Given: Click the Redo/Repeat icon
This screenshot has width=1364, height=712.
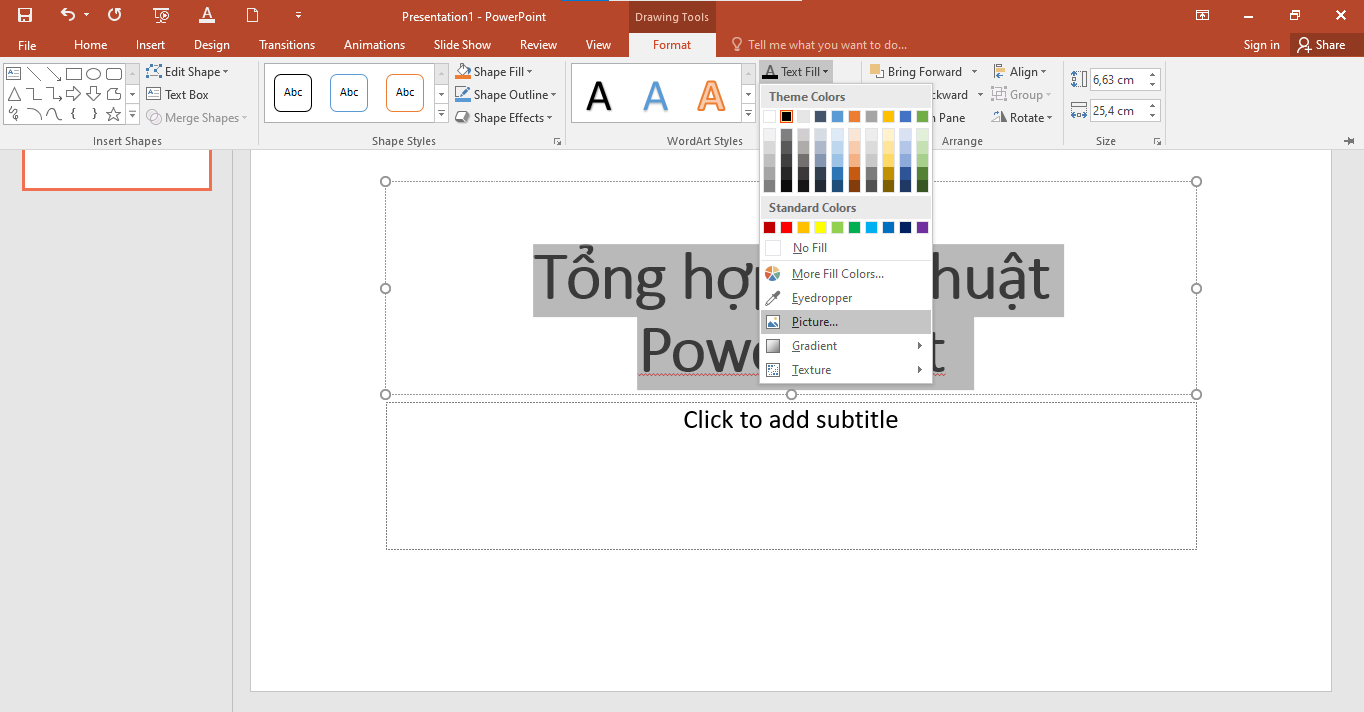Looking at the screenshot, I should [114, 15].
